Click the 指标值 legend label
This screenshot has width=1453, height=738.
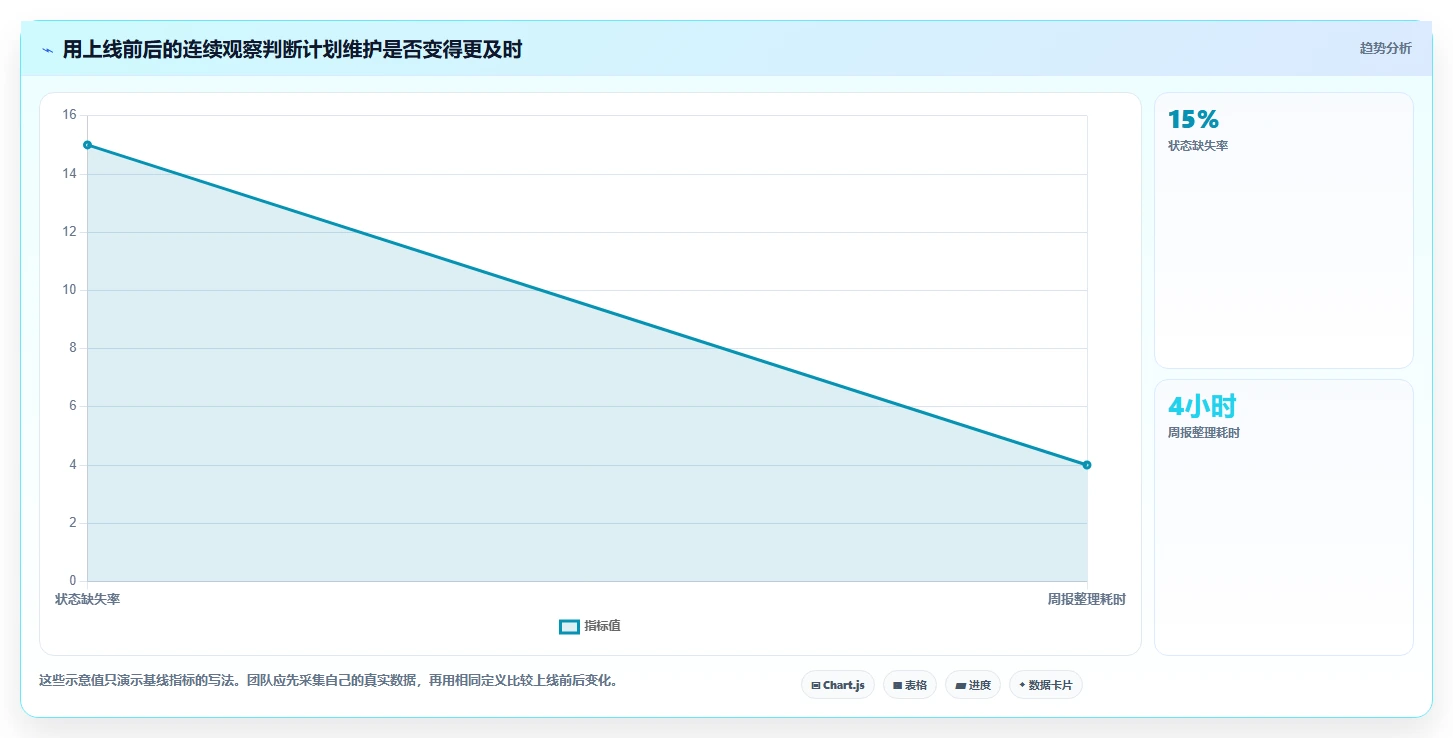[602, 626]
